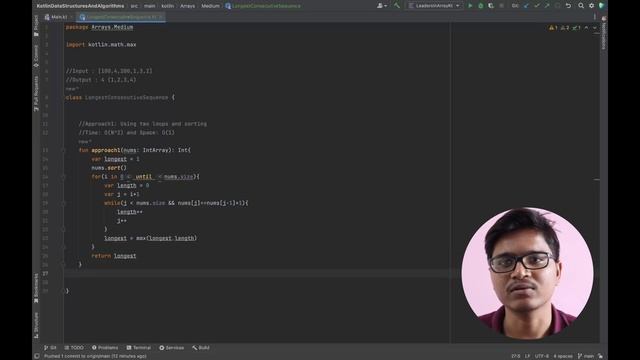
Task: Open the Problems tool window tab
Action: click(105, 348)
